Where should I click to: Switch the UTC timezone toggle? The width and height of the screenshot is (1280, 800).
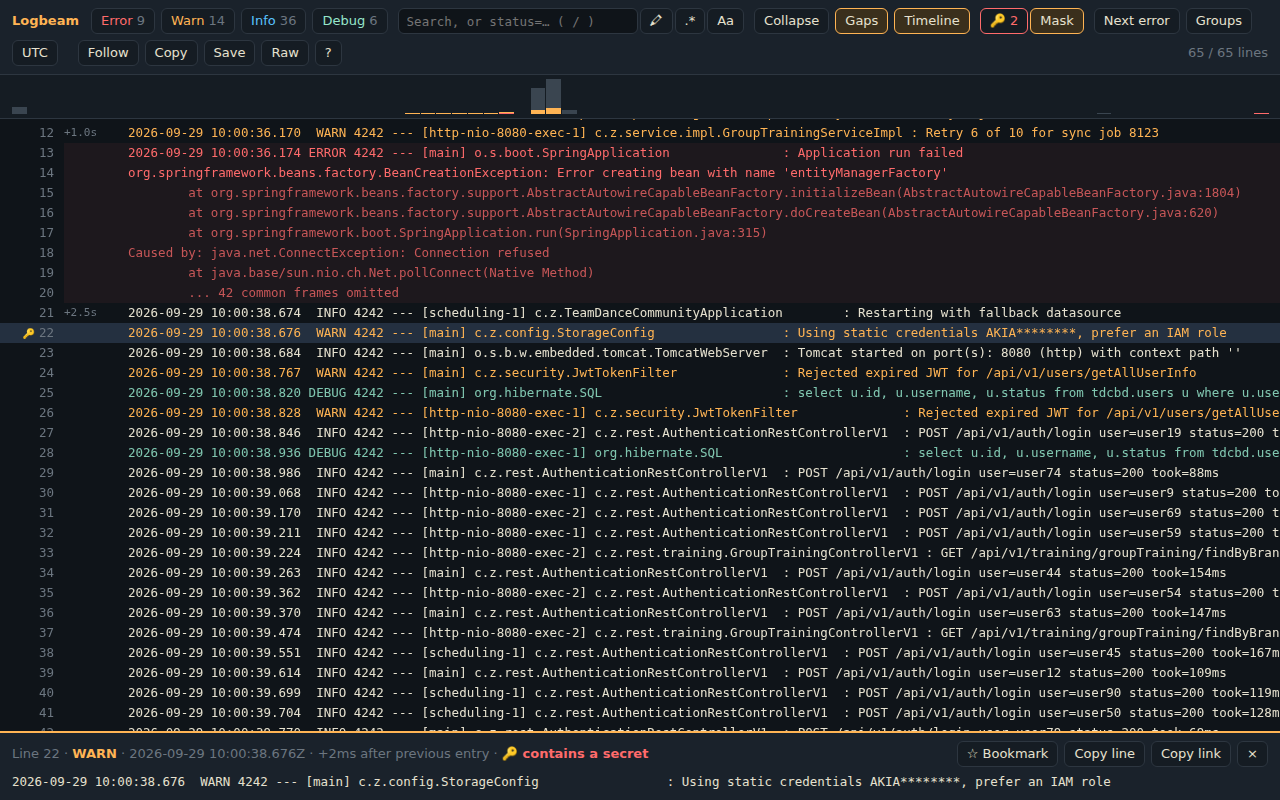pyautogui.click(x=35, y=53)
